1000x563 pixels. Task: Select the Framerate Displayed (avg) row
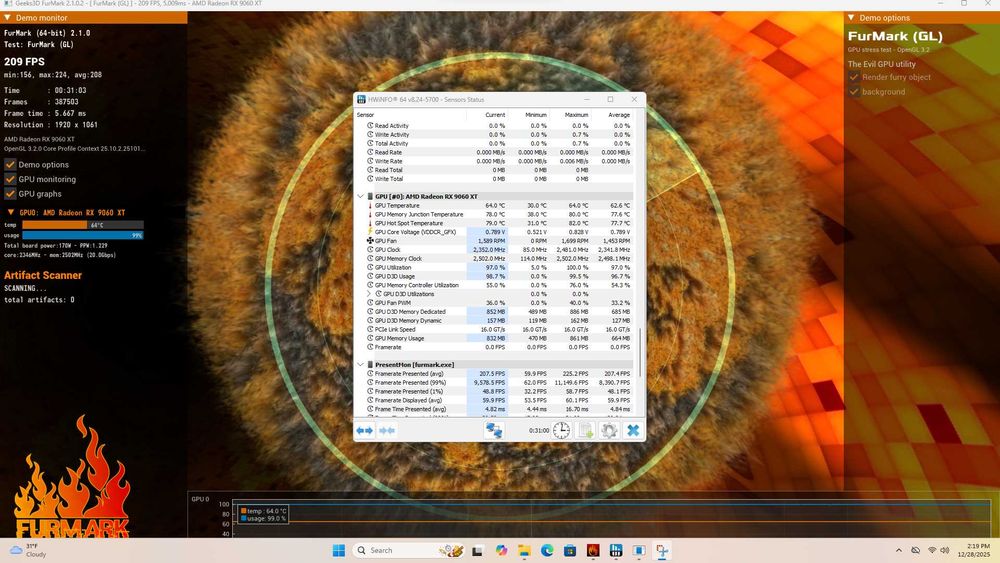495,400
